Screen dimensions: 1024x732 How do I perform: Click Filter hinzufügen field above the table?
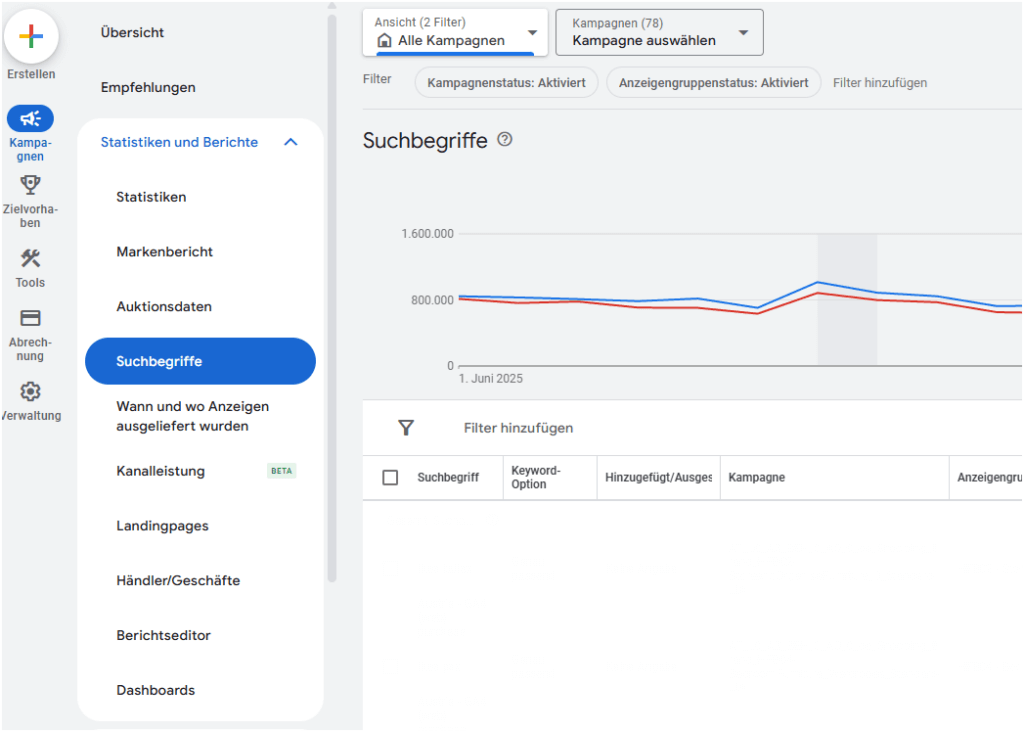(519, 428)
